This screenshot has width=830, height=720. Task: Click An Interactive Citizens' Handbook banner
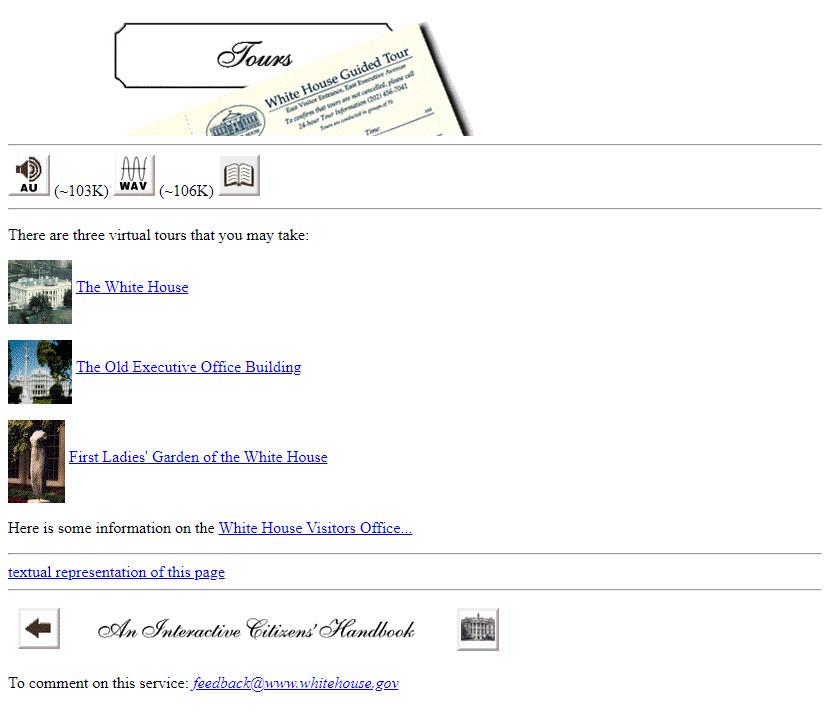256,629
